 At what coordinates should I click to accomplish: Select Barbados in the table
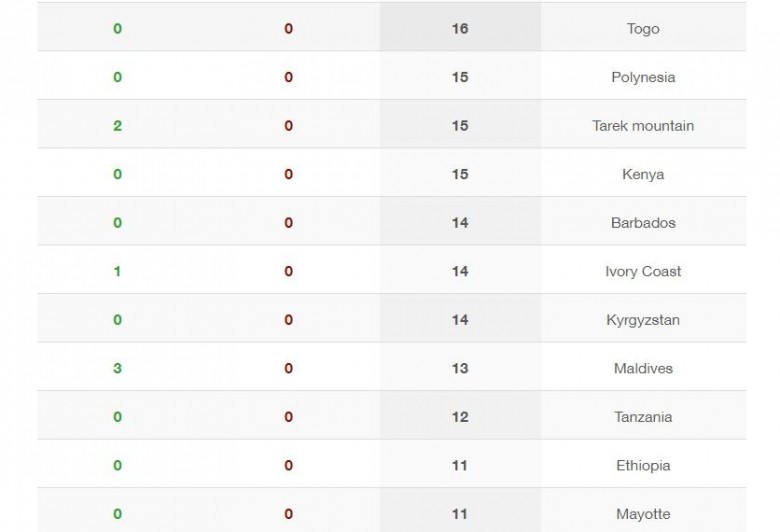pos(643,223)
